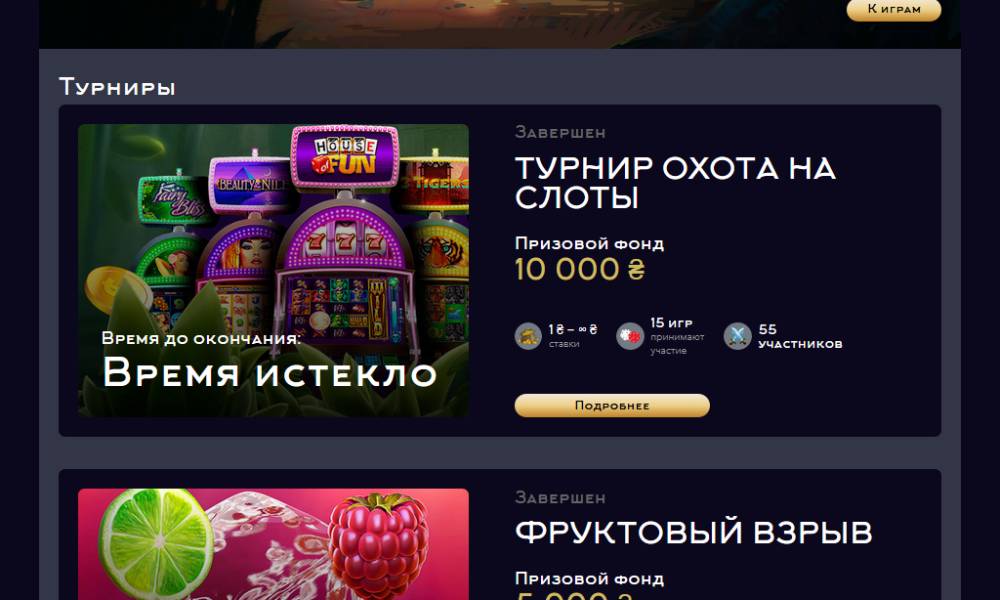Click the 'Турниры' section heading
Screen dimensions: 1000x600
tap(117, 87)
